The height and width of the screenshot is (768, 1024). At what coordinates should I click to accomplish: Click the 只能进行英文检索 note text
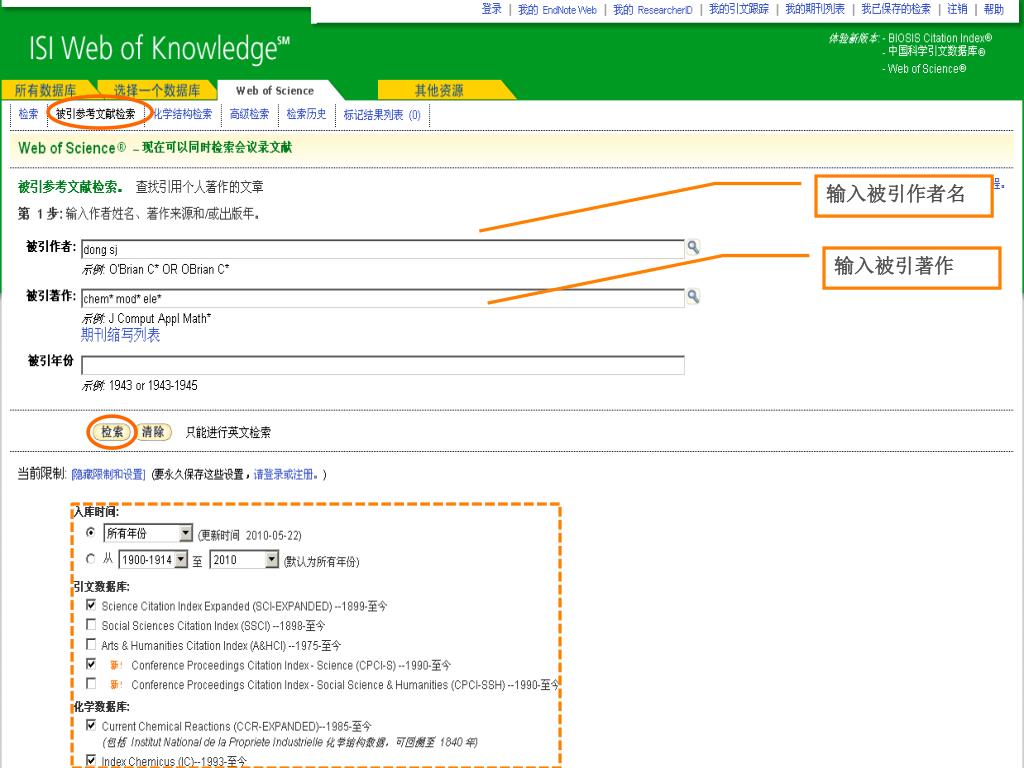(x=228, y=432)
